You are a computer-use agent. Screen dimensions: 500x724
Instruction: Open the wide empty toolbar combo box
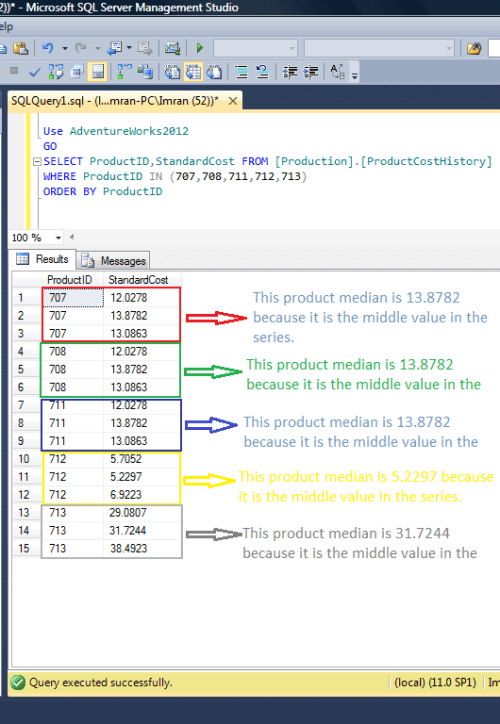pos(379,48)
